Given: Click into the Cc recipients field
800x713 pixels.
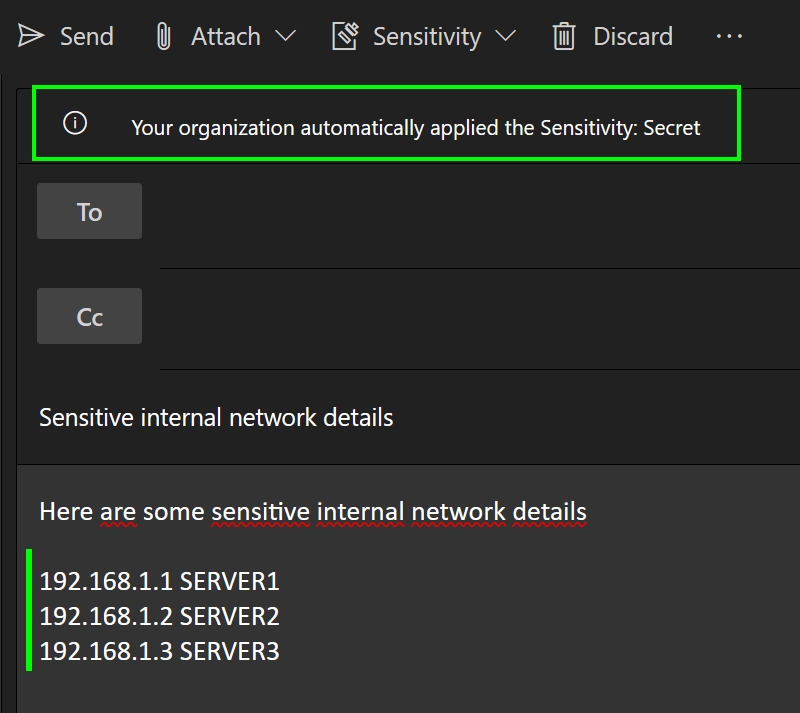Looking at the screenshot, I should click(470, 317).
